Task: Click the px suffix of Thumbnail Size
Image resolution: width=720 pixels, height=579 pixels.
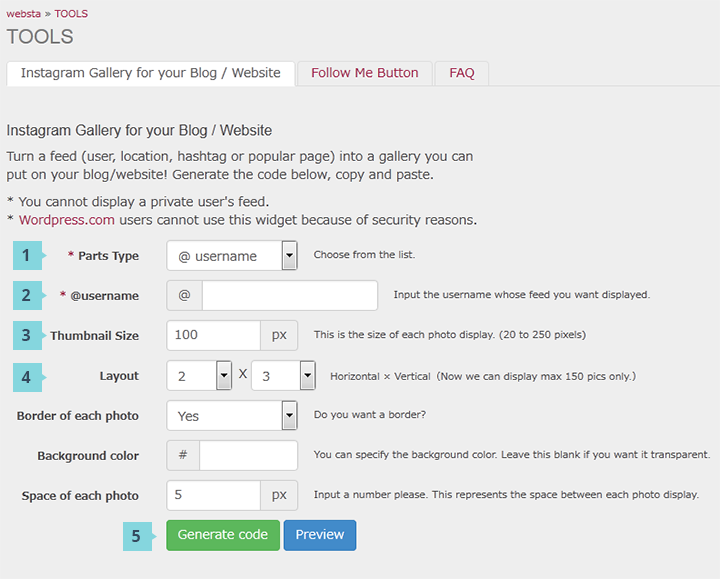Action: coord(279,335)
